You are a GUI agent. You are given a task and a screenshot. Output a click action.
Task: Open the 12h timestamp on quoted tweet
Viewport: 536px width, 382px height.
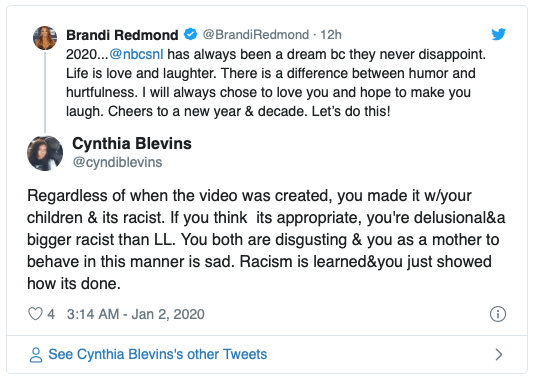coord(331,35)
